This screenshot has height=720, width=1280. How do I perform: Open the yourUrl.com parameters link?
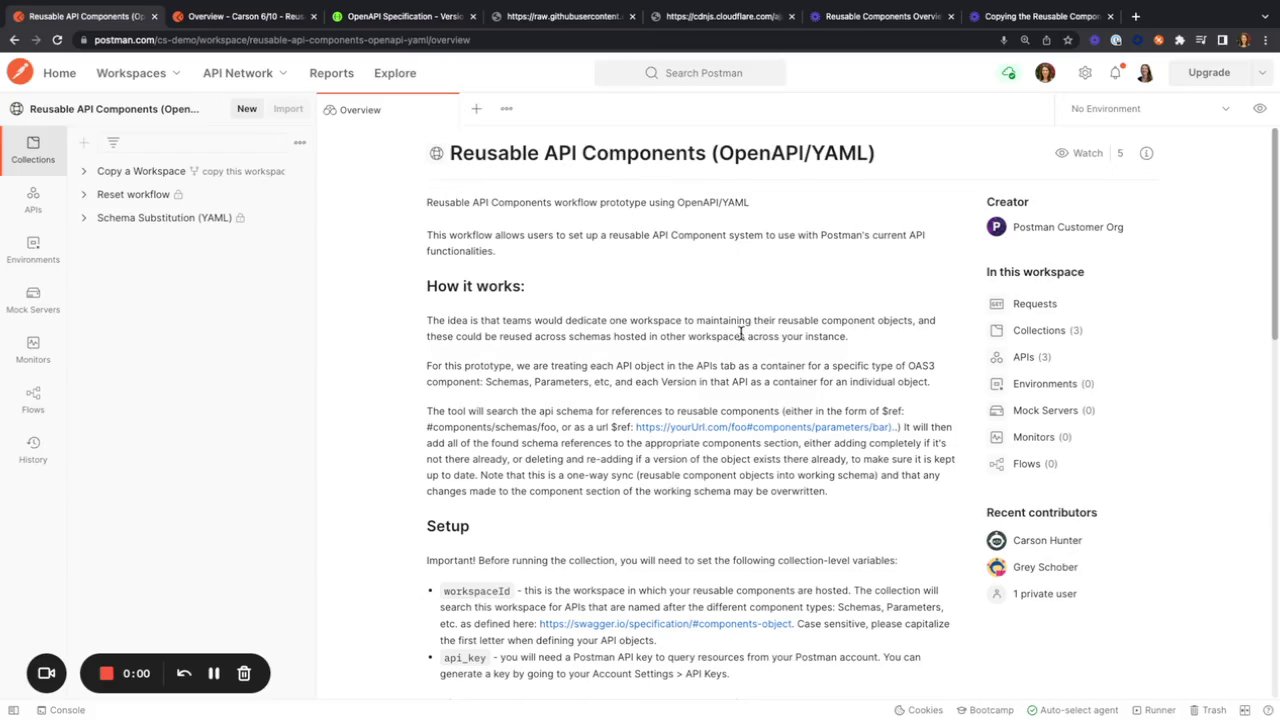click(x=767, y=427)
